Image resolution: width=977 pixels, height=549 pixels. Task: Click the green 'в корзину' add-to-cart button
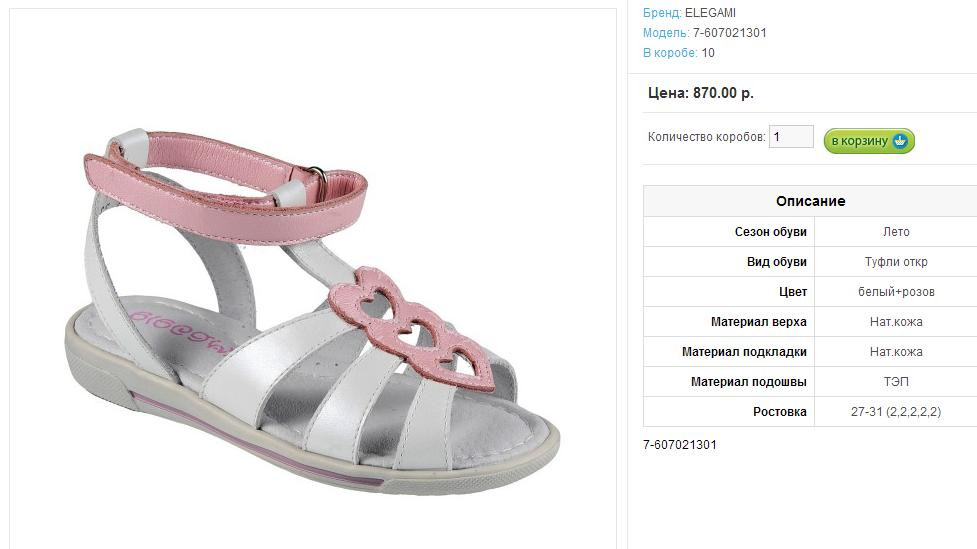869,141
